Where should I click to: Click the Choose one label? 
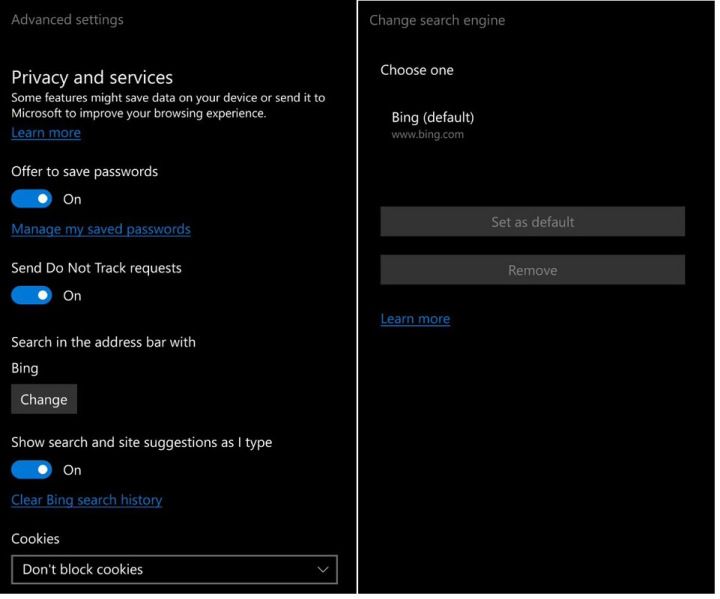click(x=417, y=70)
